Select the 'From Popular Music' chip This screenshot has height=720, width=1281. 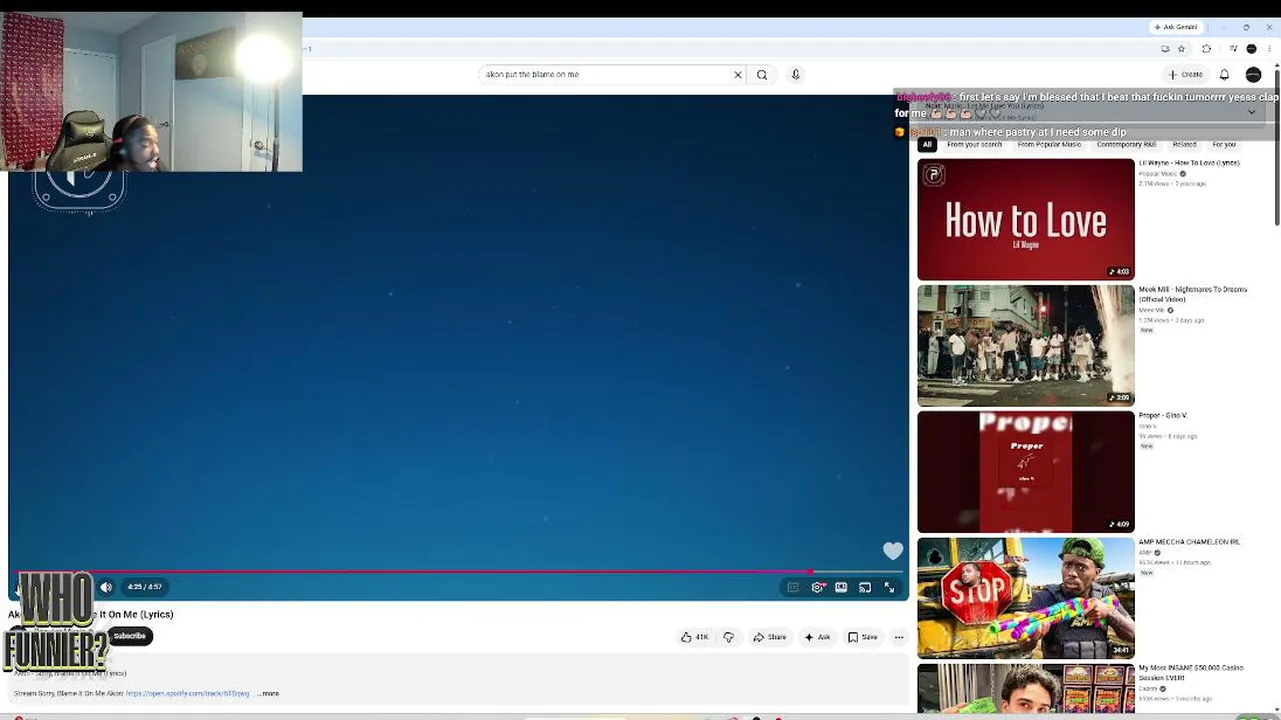[x=1049, y=145]
